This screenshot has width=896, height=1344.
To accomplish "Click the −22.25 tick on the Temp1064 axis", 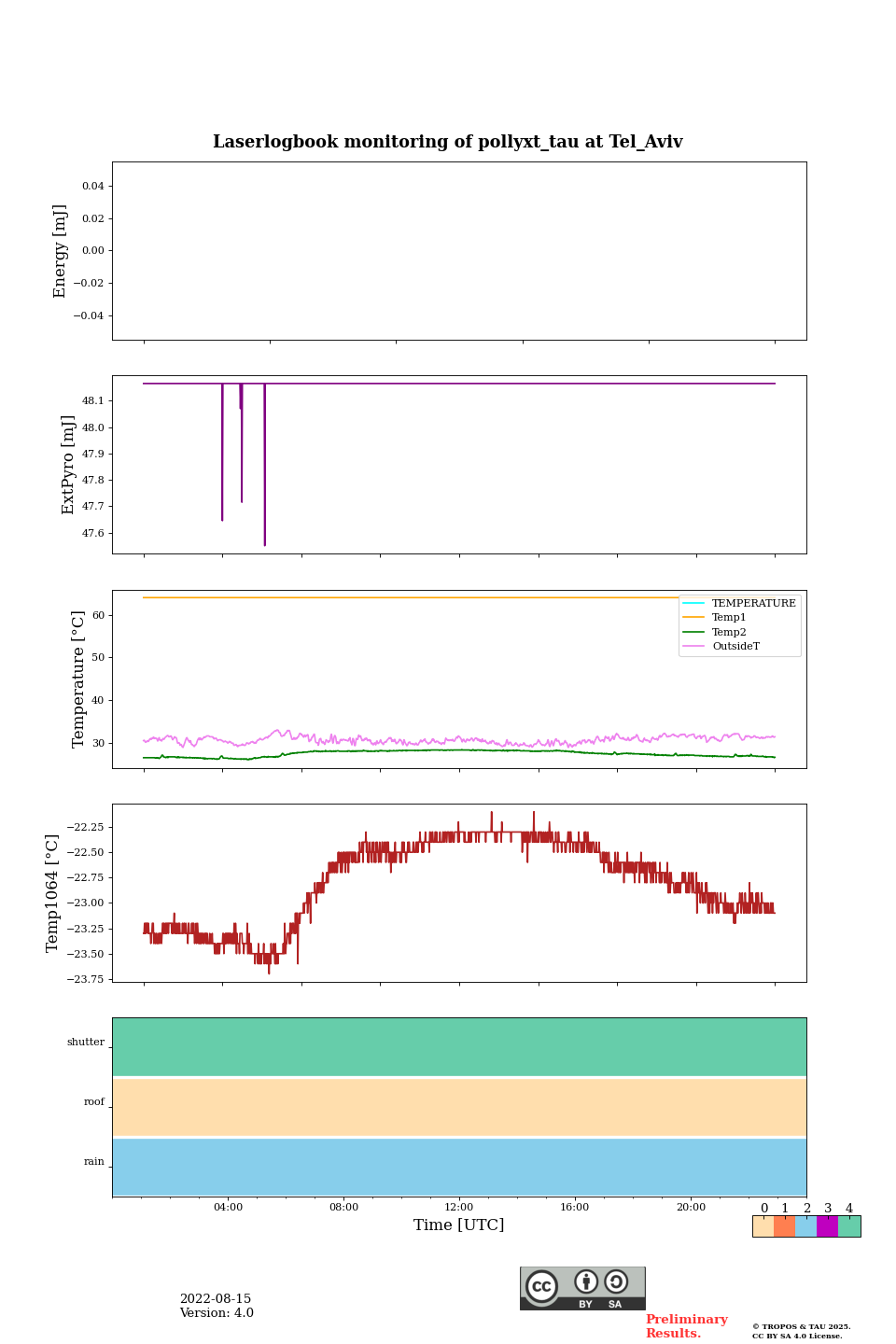I will click(x=84, y=827).
